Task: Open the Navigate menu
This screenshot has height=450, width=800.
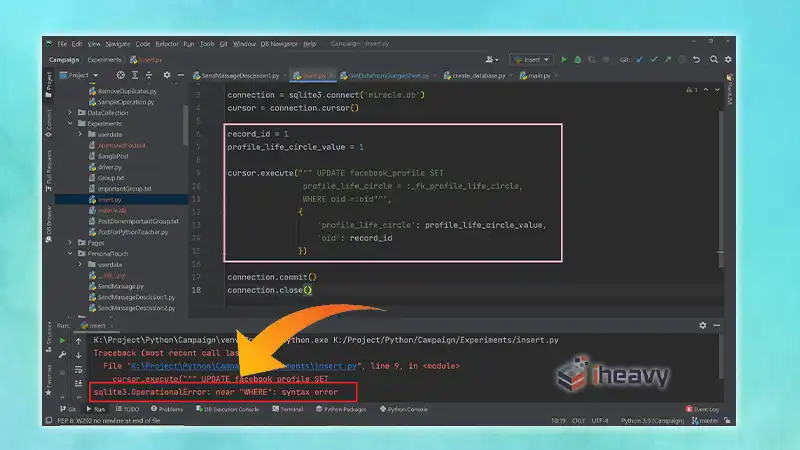Action: pos(118,44)
